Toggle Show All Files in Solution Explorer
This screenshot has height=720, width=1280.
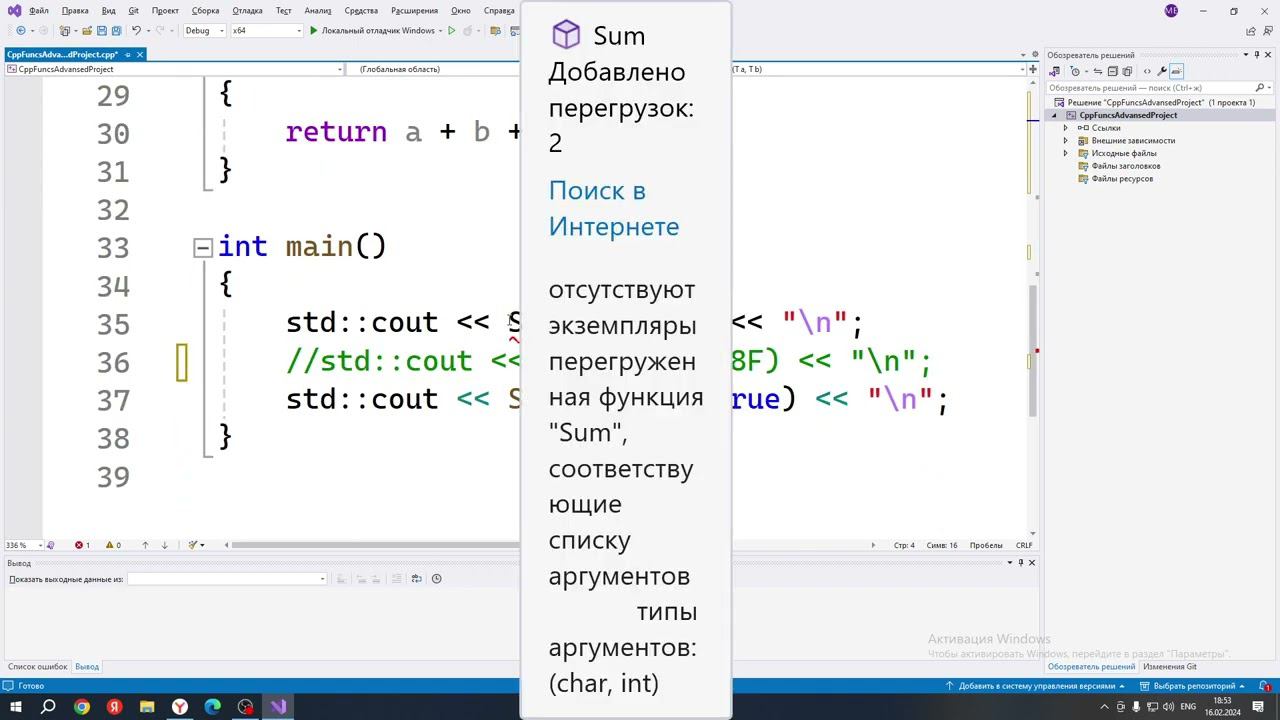(1127, 72)
